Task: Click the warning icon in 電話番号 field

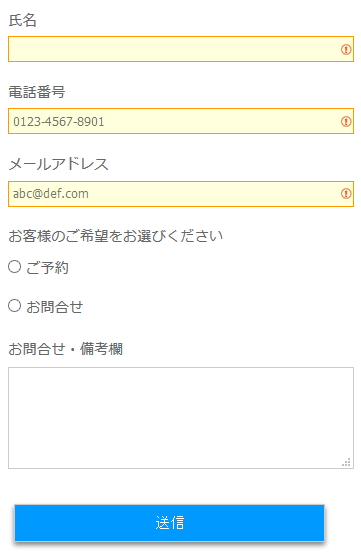Action: (346, 121)
